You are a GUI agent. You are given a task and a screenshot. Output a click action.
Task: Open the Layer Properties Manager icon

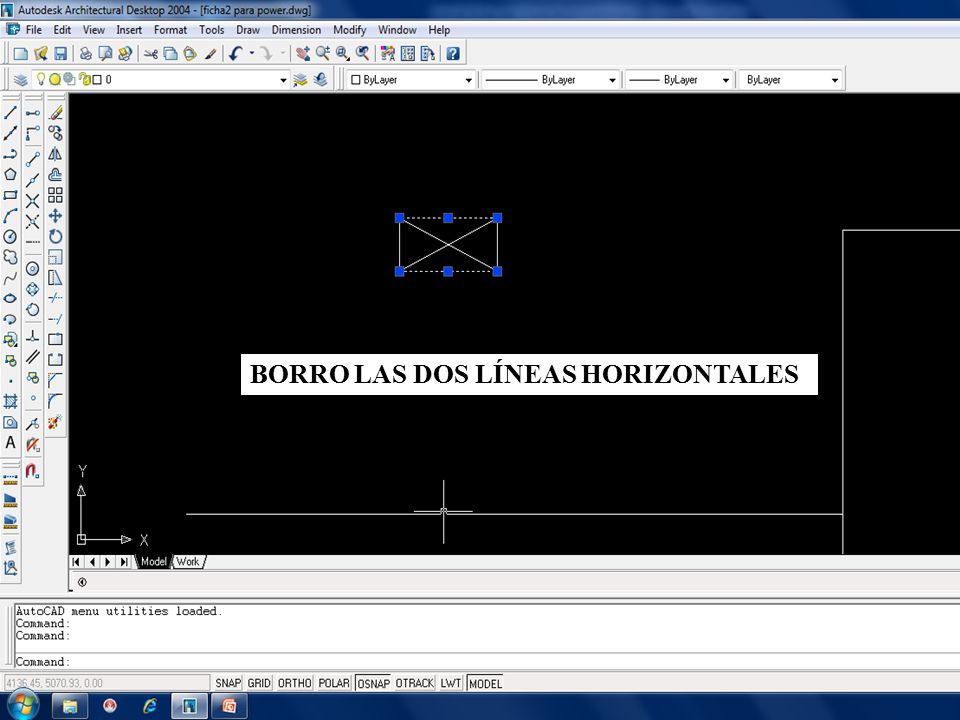point(21,80)
